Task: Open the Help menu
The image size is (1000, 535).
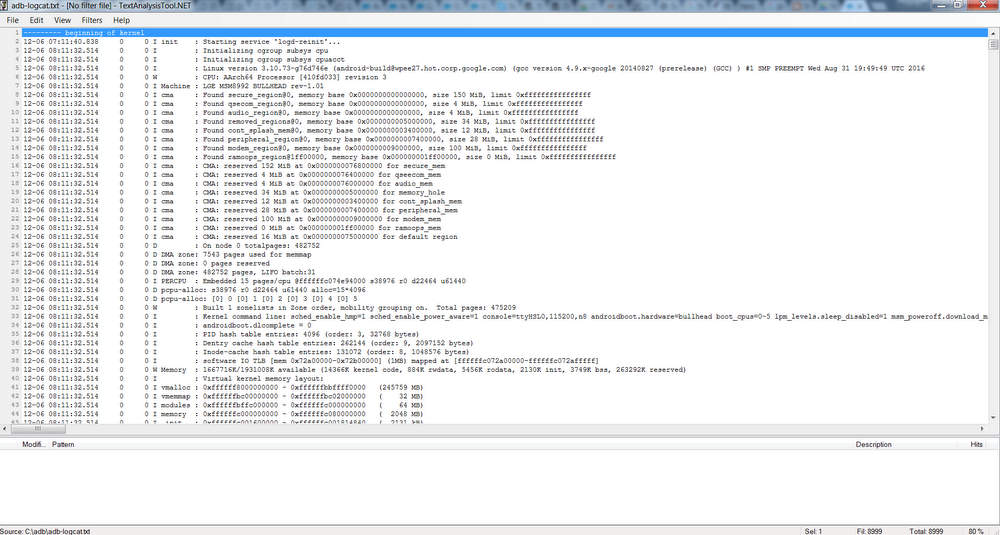Action: [121, 20]
